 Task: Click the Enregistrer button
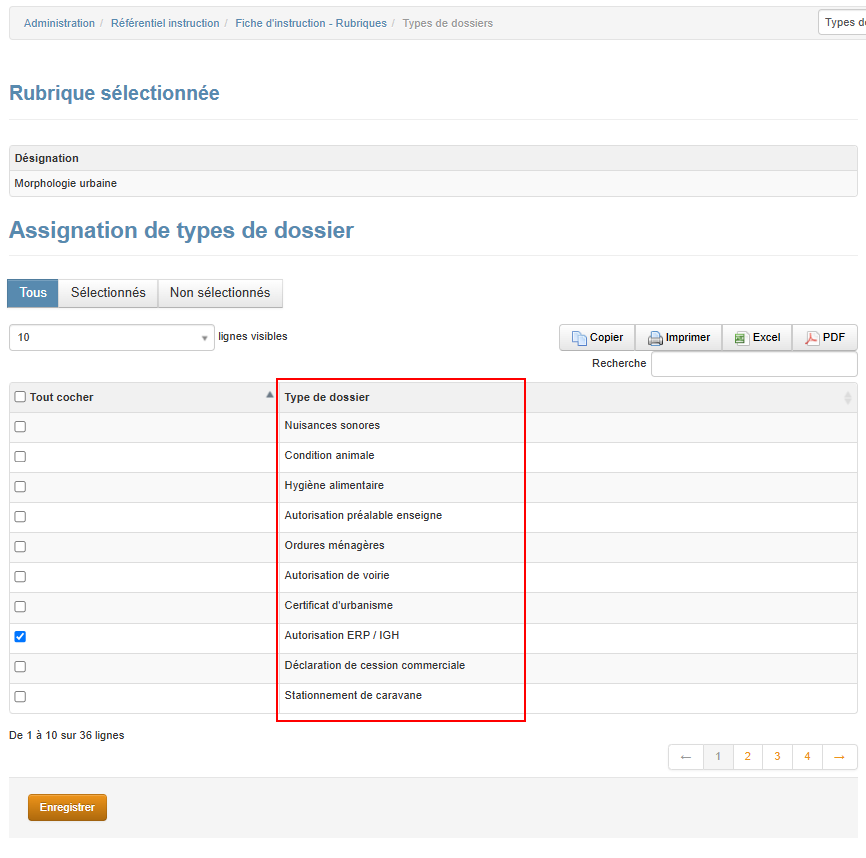pyautogui.click(x=67, y=808)
